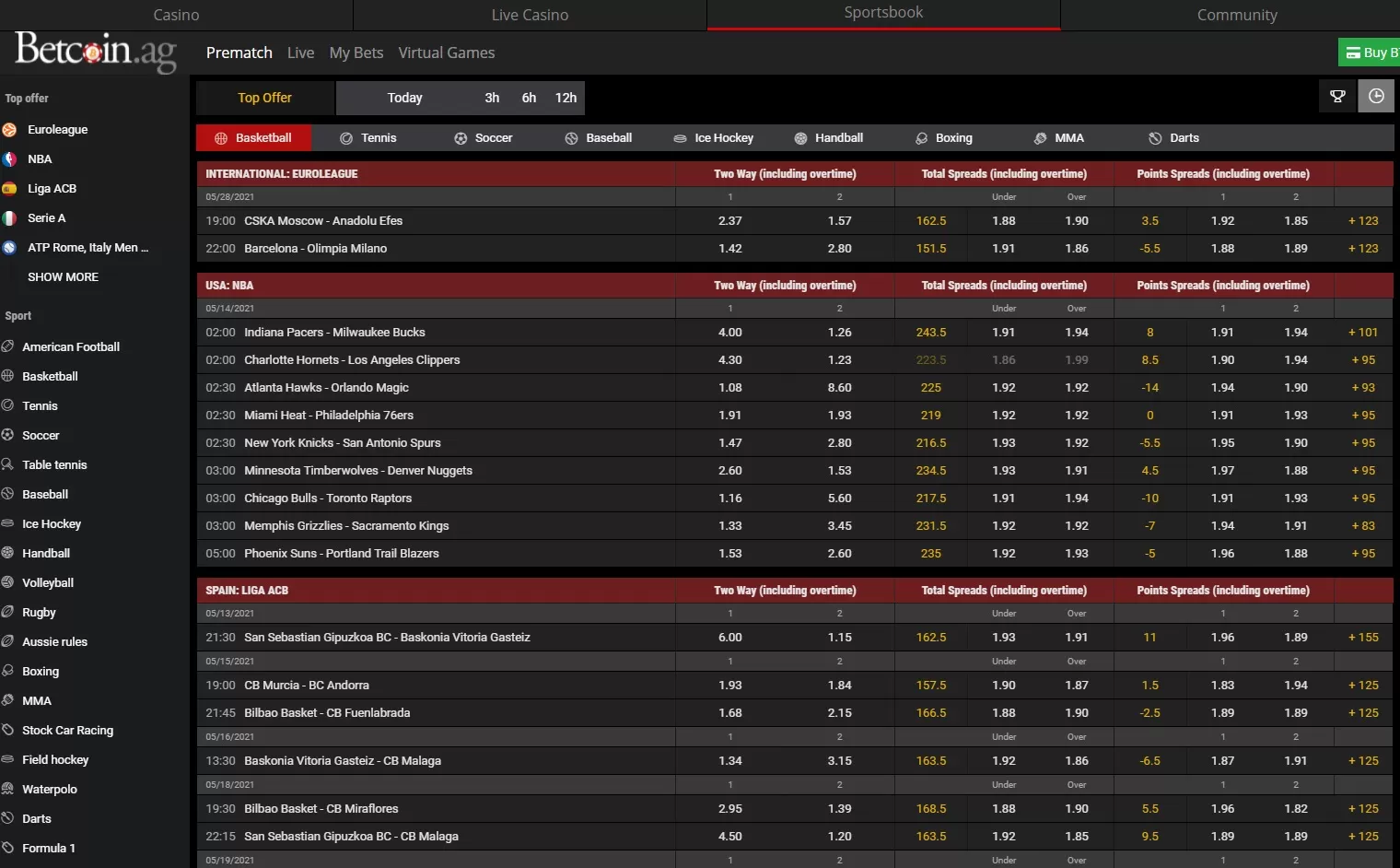Viewport: 1400px width, 868px height.
Task: Click the MMA icon in sport tabs
Action: point(1040,138)
